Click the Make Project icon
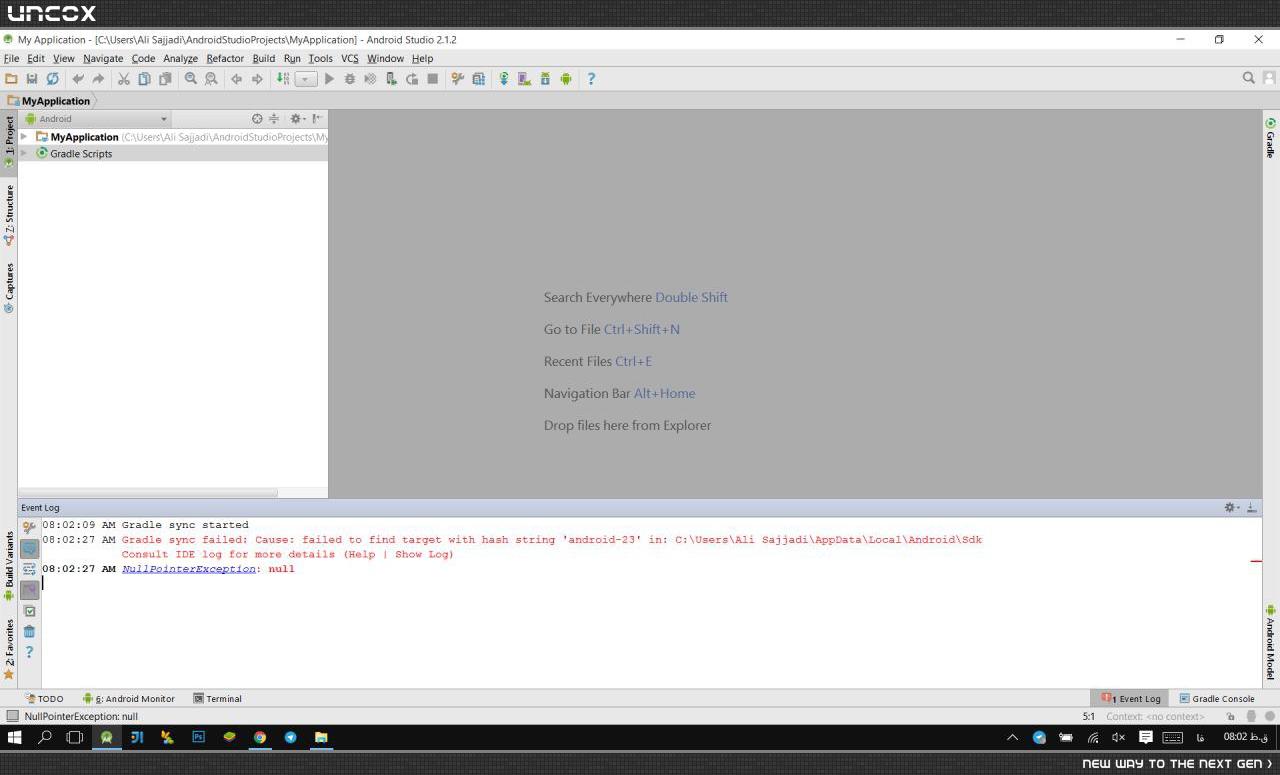Screen dimensions: 1280x775 click(x=283, y=79)
